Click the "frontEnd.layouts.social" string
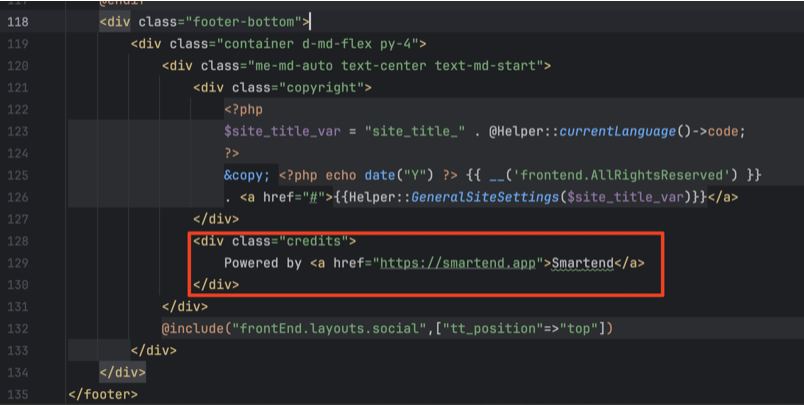 coord(329,329)
